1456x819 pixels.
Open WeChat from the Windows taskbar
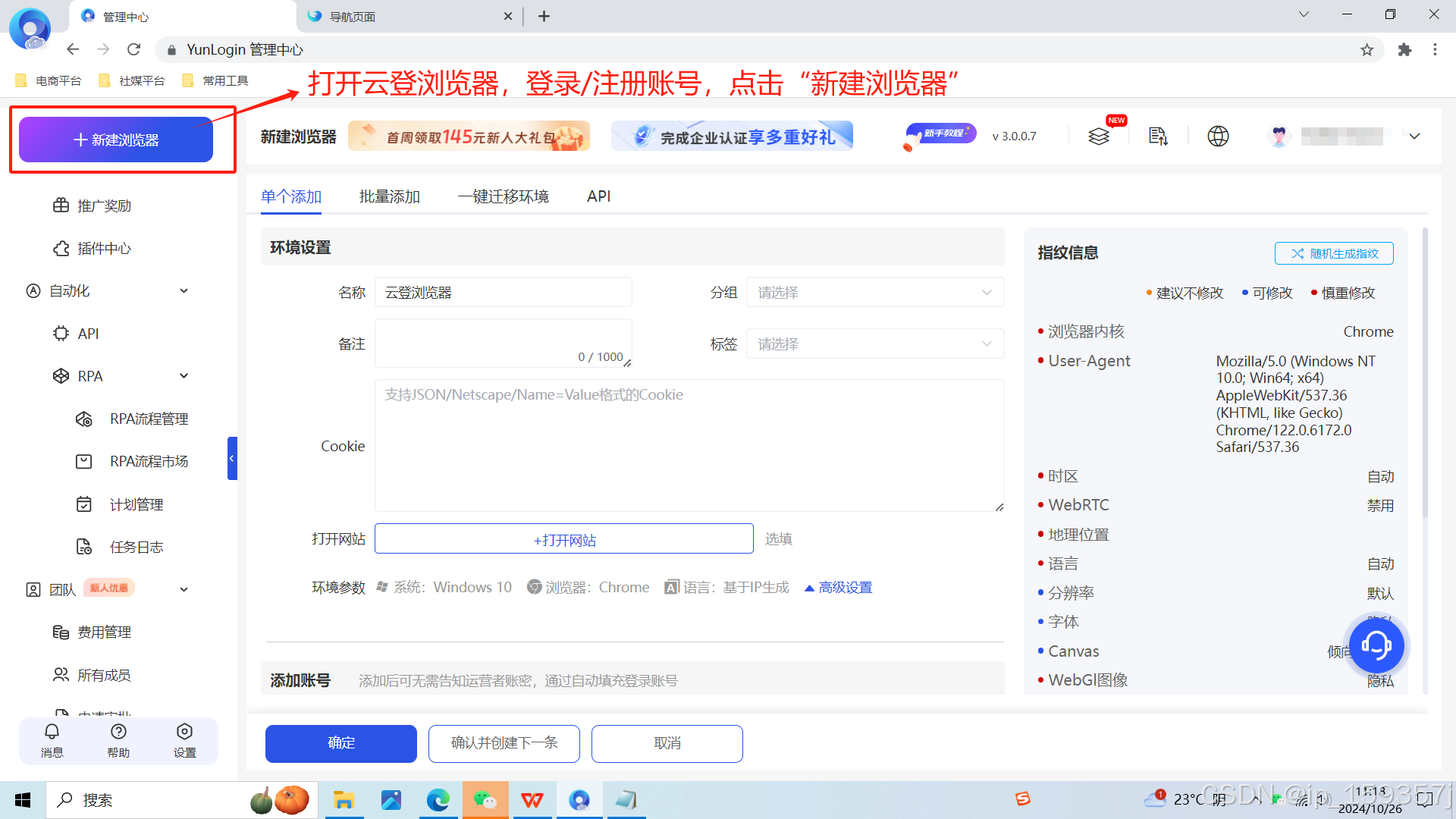485,800
